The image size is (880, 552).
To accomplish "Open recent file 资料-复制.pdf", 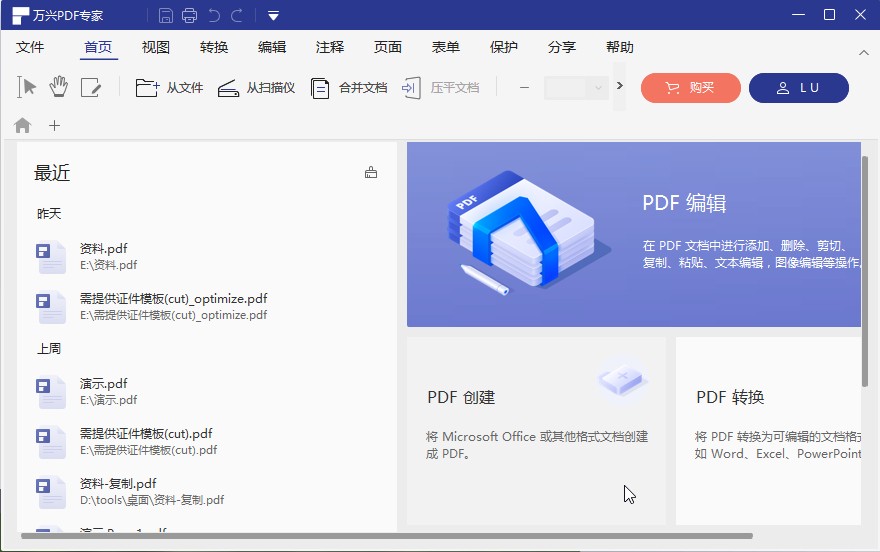I will (x=207, y=491).
